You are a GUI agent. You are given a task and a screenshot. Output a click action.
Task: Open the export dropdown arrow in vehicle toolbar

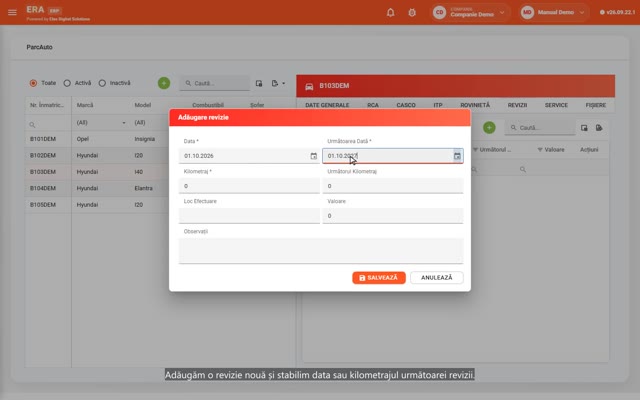(x=284, y=83)
